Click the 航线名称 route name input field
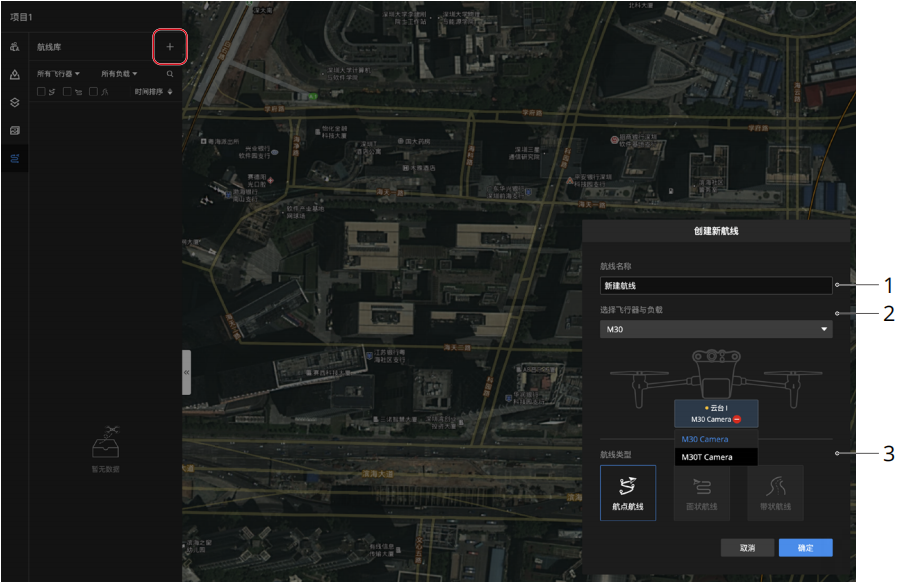Image resolution: width=897 pixels, height=583 pixels. coord(716,285)
